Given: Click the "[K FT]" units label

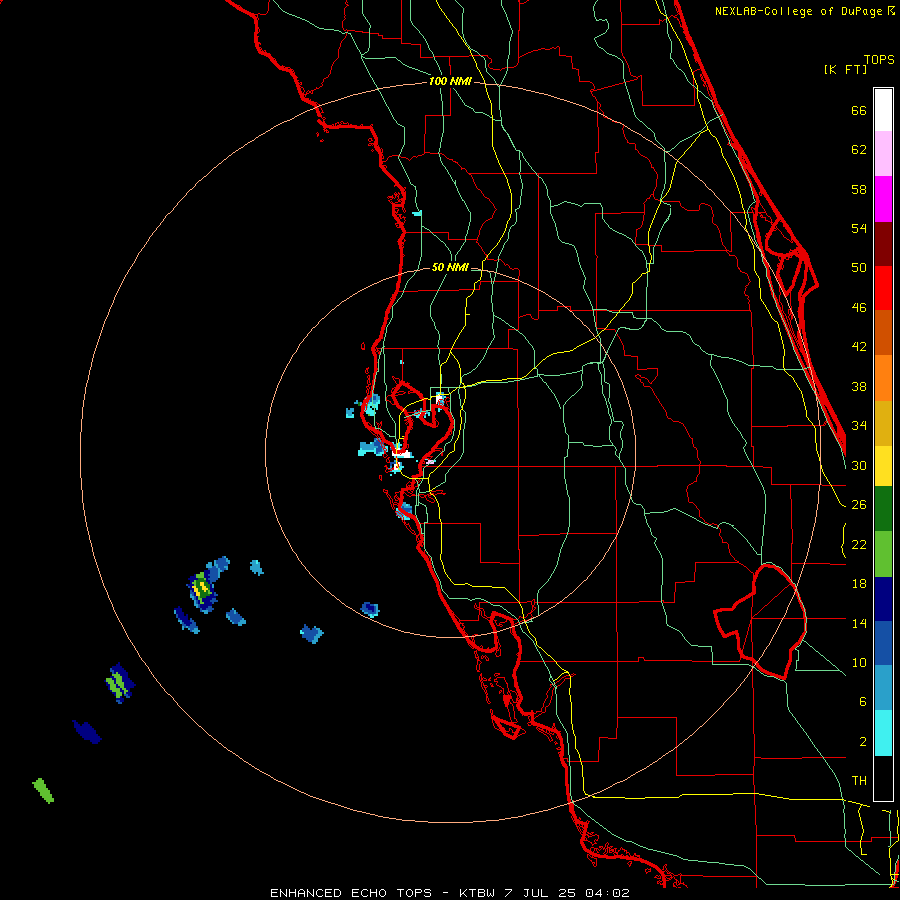Looking at the screenshot, I should [x=845, y=69].
